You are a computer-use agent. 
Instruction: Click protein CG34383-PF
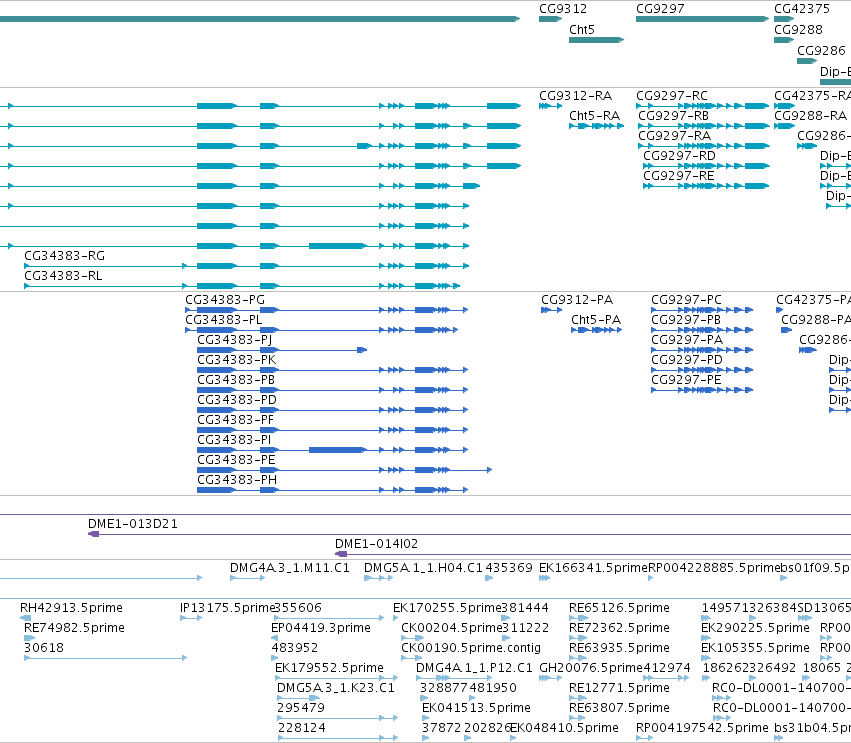tap(332, 430)
